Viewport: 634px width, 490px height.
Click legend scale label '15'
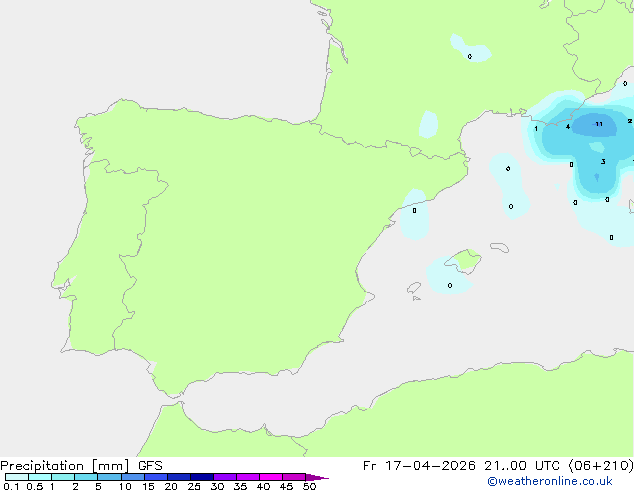(x=148, y=486)
